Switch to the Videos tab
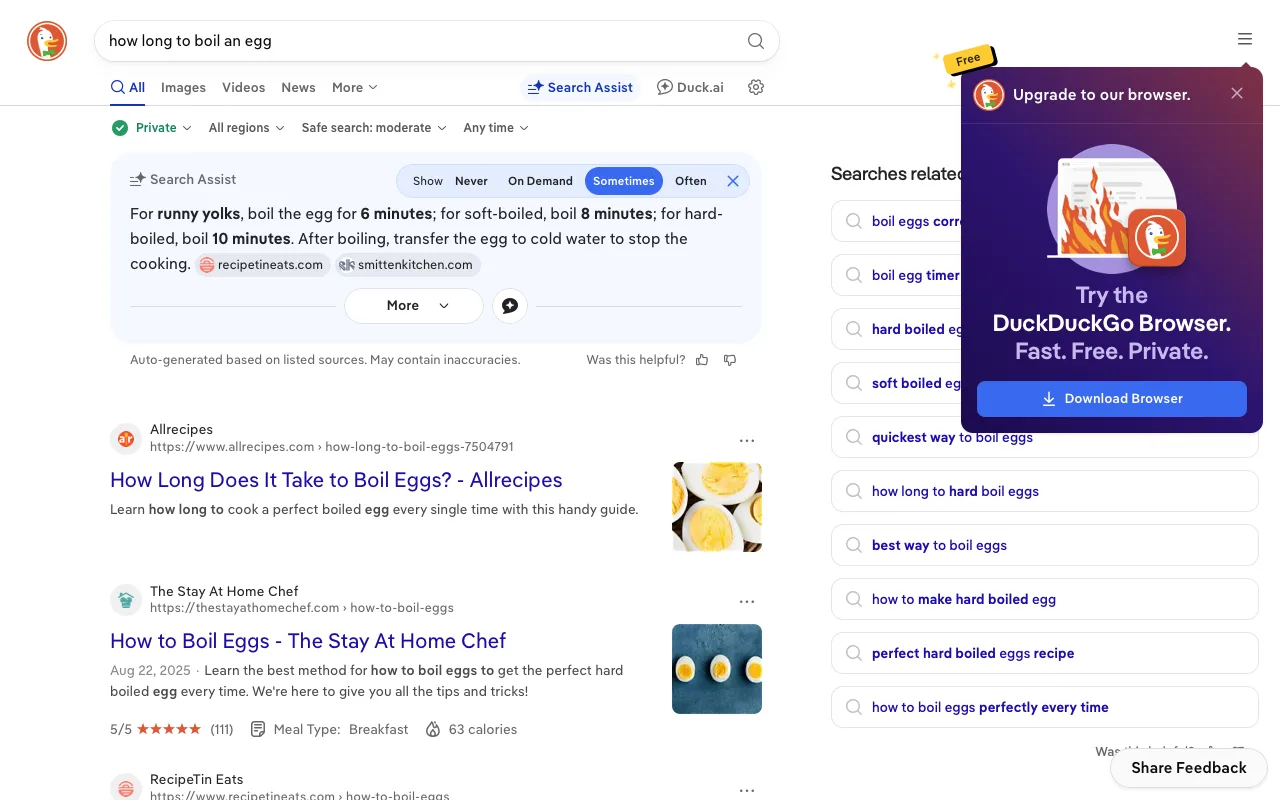The height and width of the screenshot is (800, 1280). point(244,87)
